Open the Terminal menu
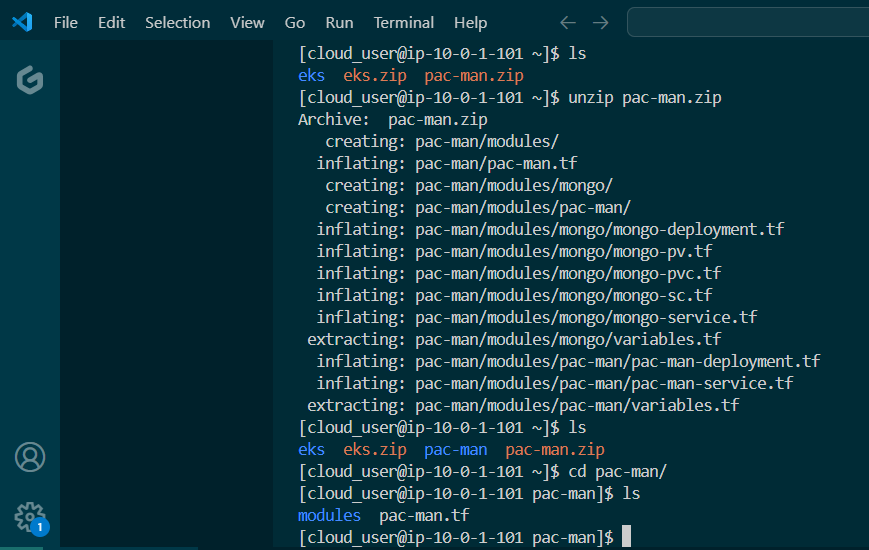 [x=404, y=22]
